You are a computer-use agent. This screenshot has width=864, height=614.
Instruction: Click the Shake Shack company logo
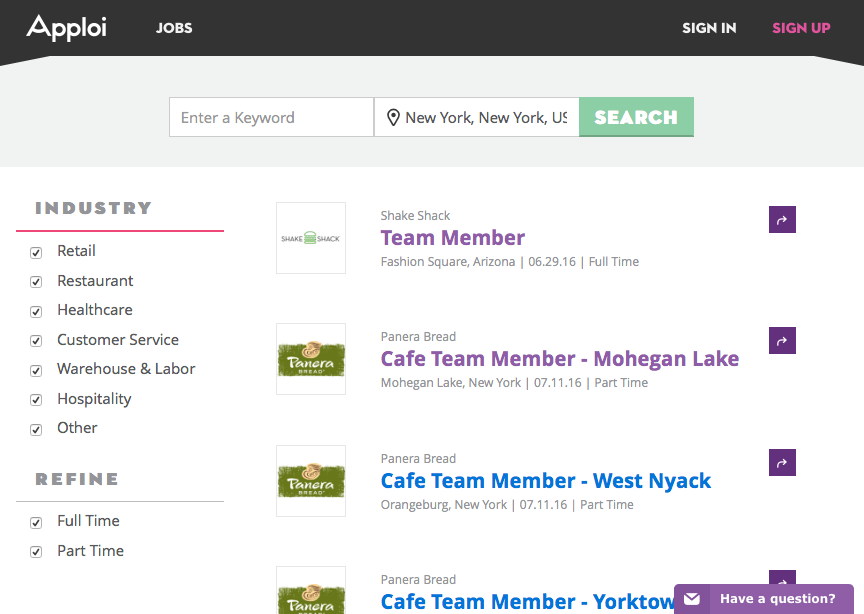[x=311, y=238]
